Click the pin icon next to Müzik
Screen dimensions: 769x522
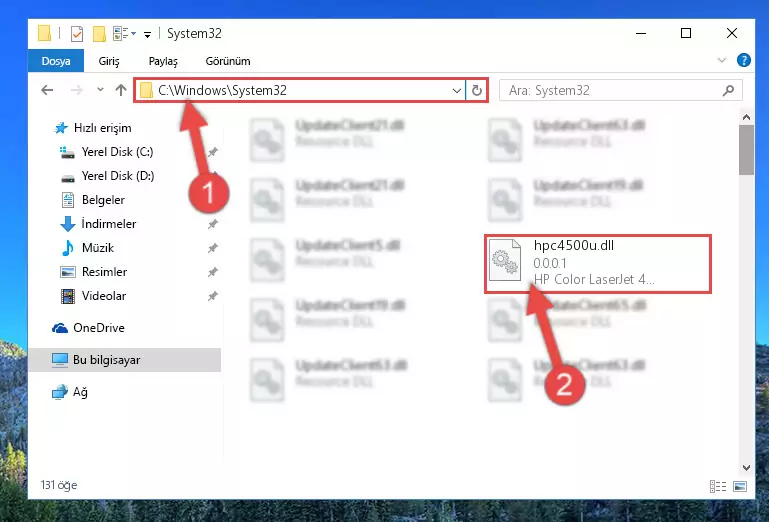[212, 248]
